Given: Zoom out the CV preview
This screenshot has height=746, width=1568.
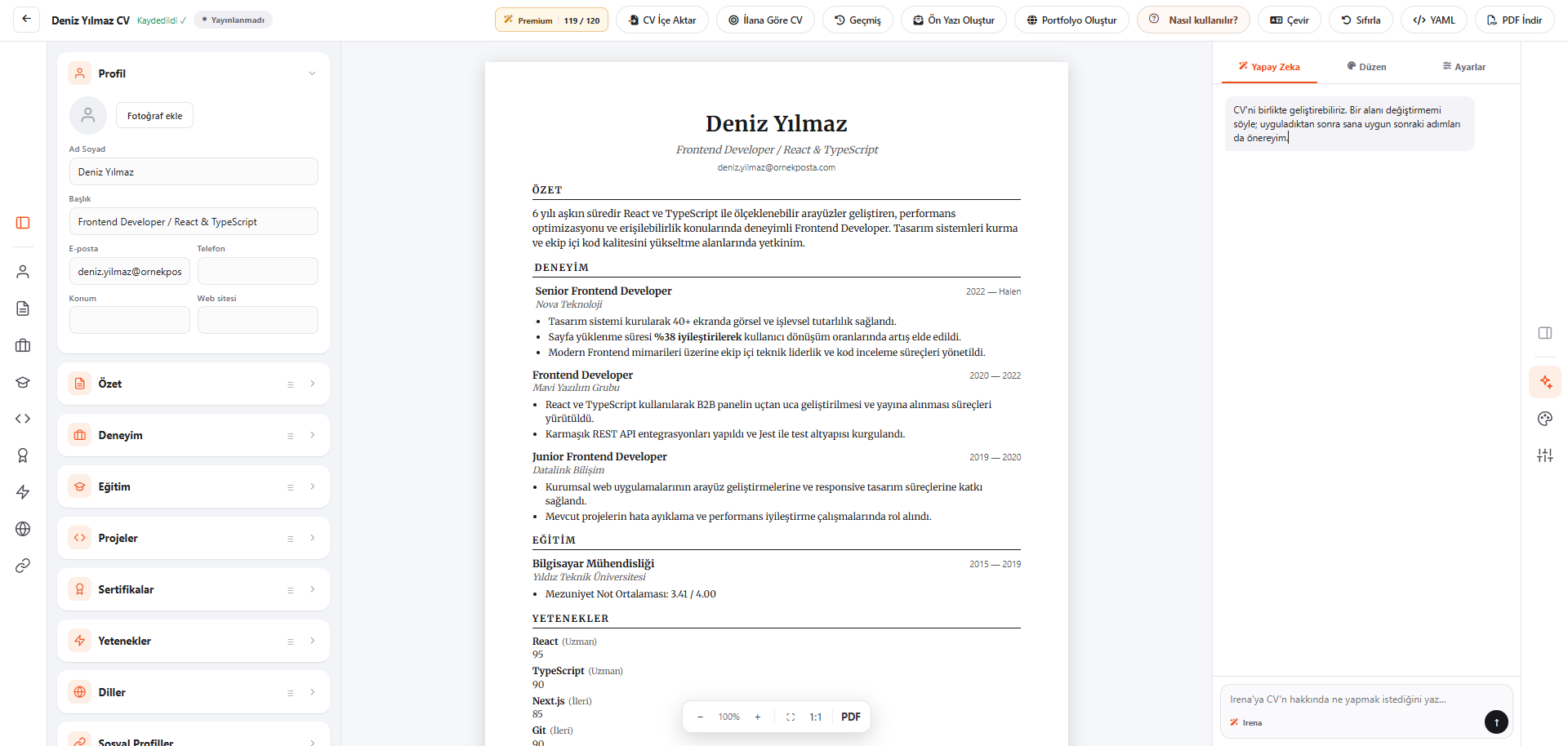Looking at the screenshot, I should coord(700,717).
